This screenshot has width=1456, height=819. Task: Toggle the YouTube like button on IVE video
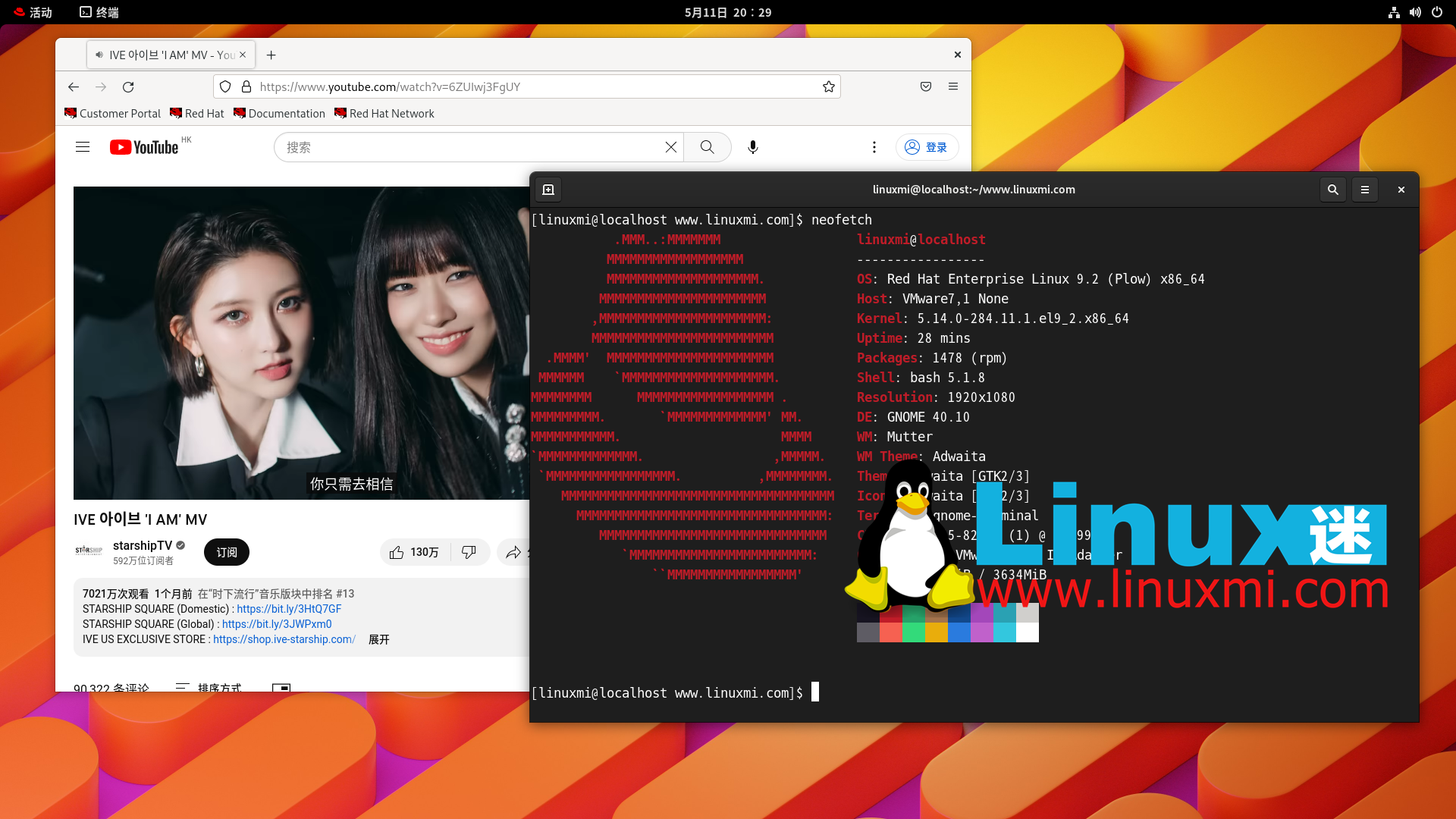(412, 552)
